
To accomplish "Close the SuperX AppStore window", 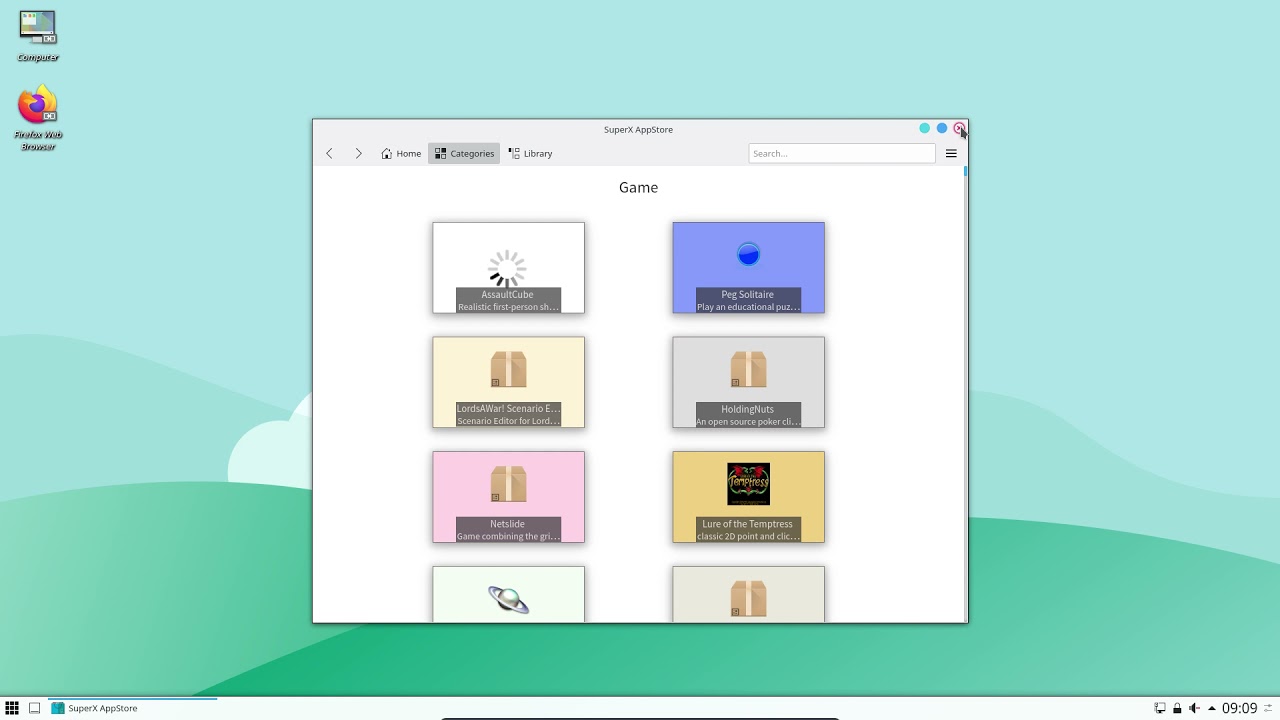I will [x=958, y=128].
